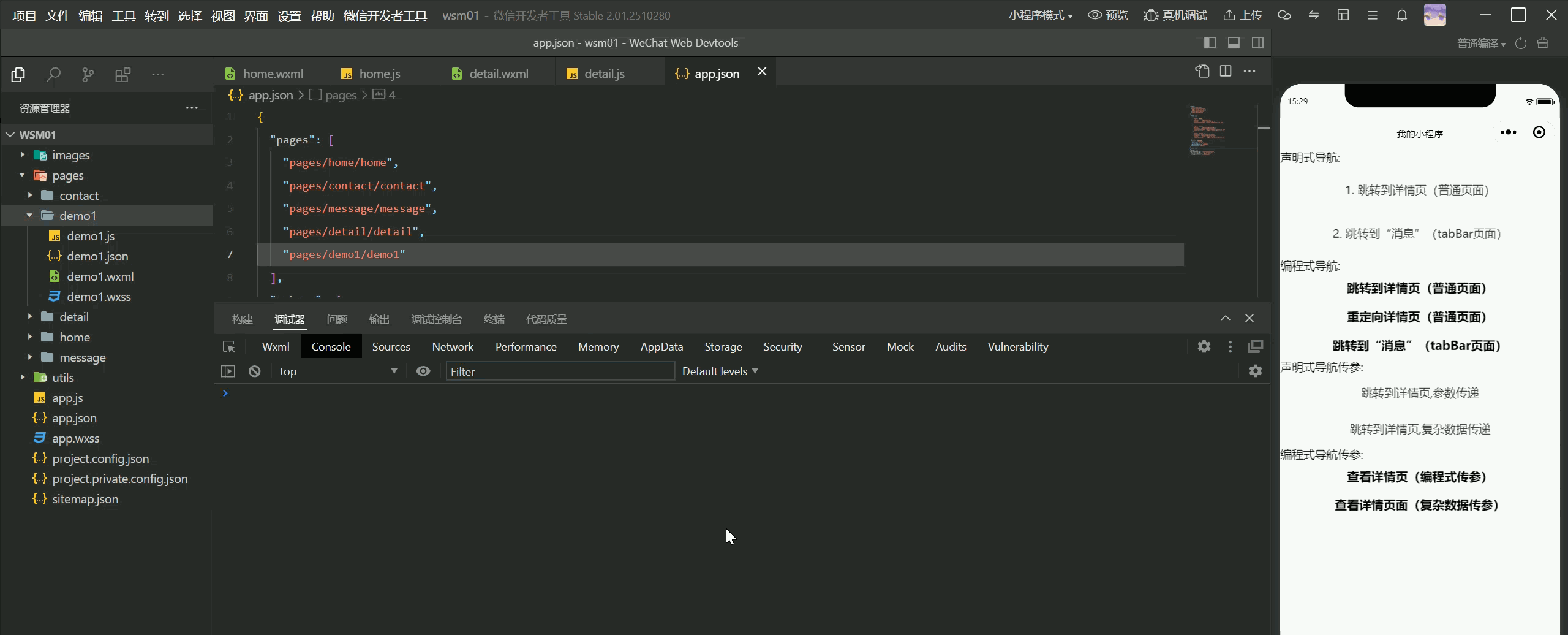
Task: Open the search magnifier in sidebar
Action: pos(54,75)
